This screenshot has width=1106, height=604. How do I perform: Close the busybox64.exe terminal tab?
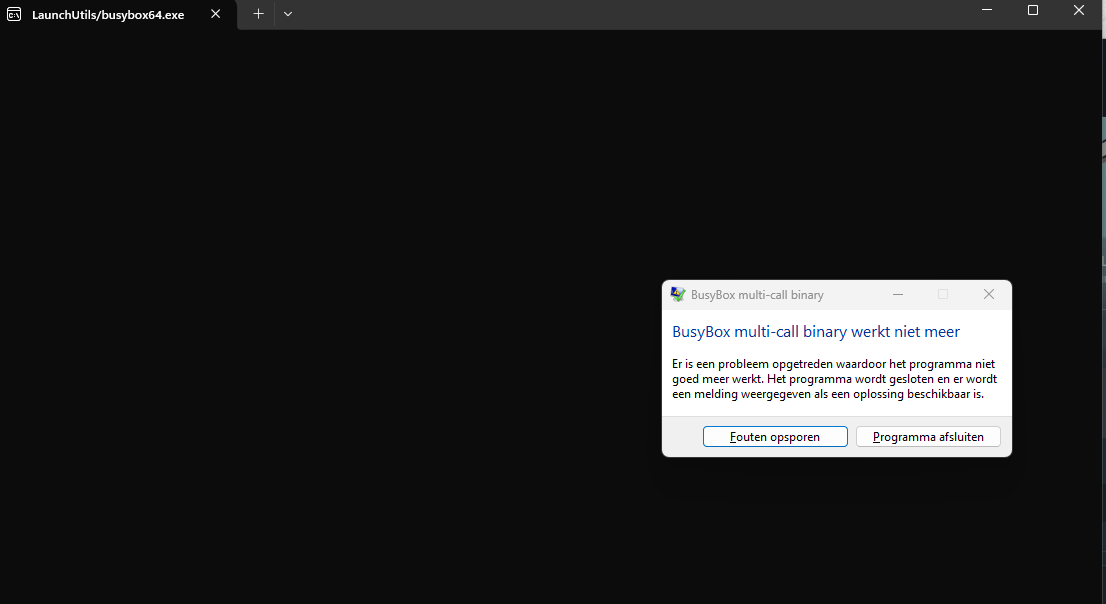(216, 13)
